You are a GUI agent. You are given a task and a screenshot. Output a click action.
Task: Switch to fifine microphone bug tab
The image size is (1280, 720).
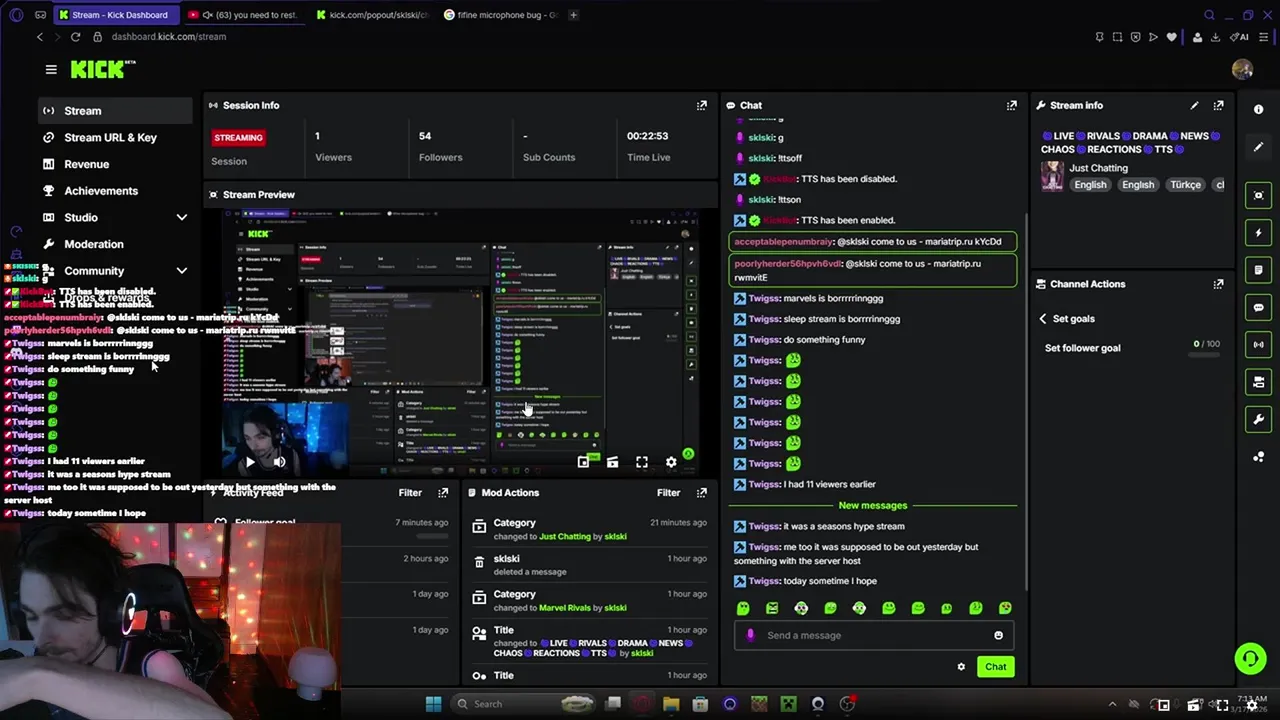pos(500,15)
